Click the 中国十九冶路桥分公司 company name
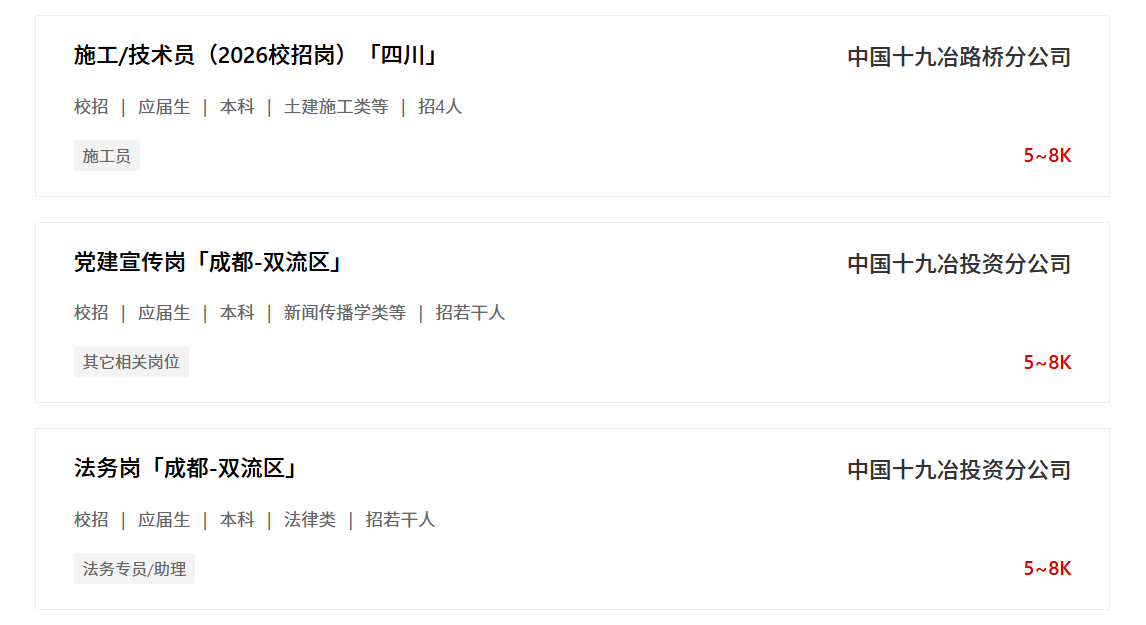The image size is (1146, 625). coord(958,57)
